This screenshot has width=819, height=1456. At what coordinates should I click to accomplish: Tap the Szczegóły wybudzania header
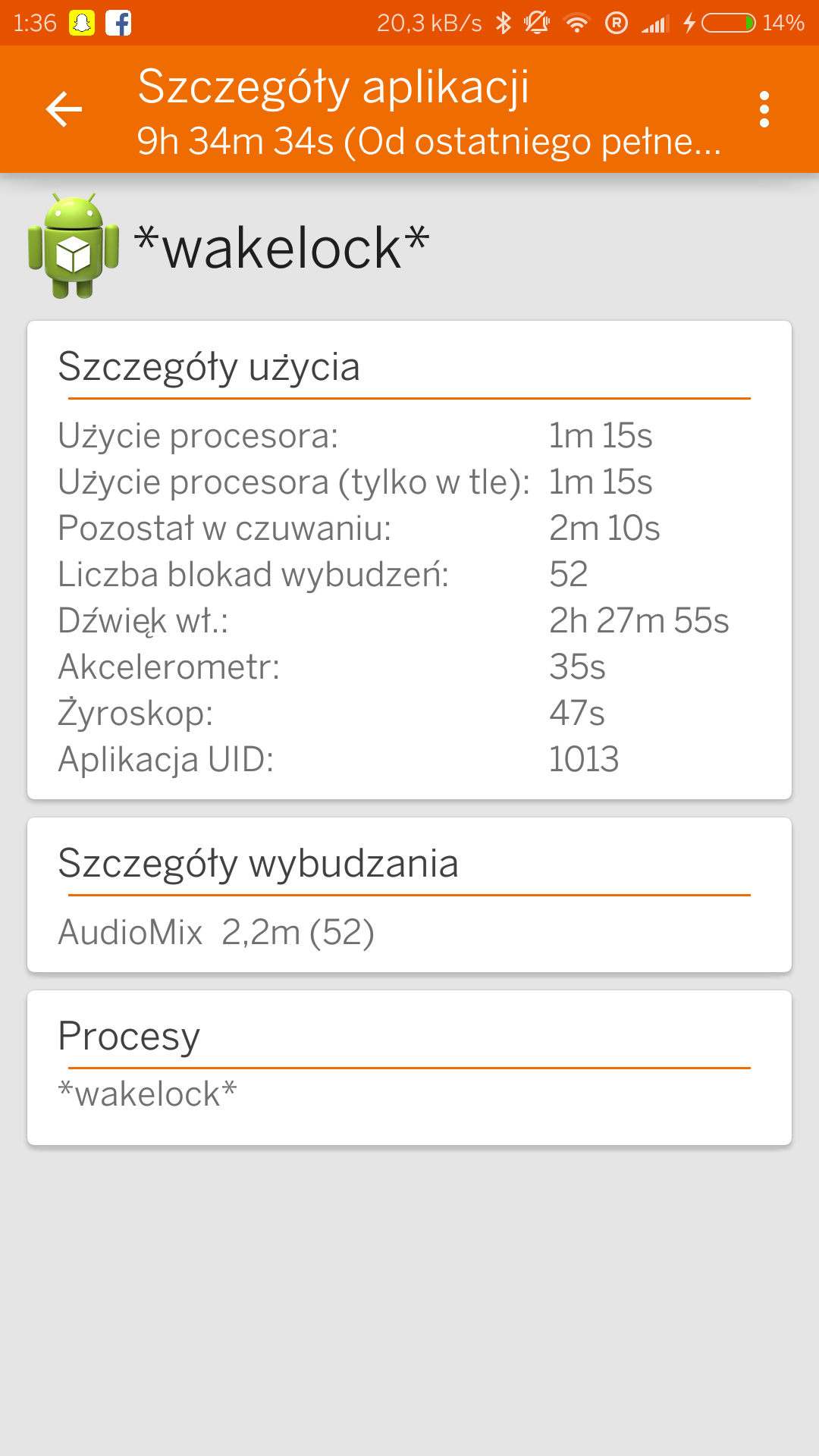click(258, 864)
